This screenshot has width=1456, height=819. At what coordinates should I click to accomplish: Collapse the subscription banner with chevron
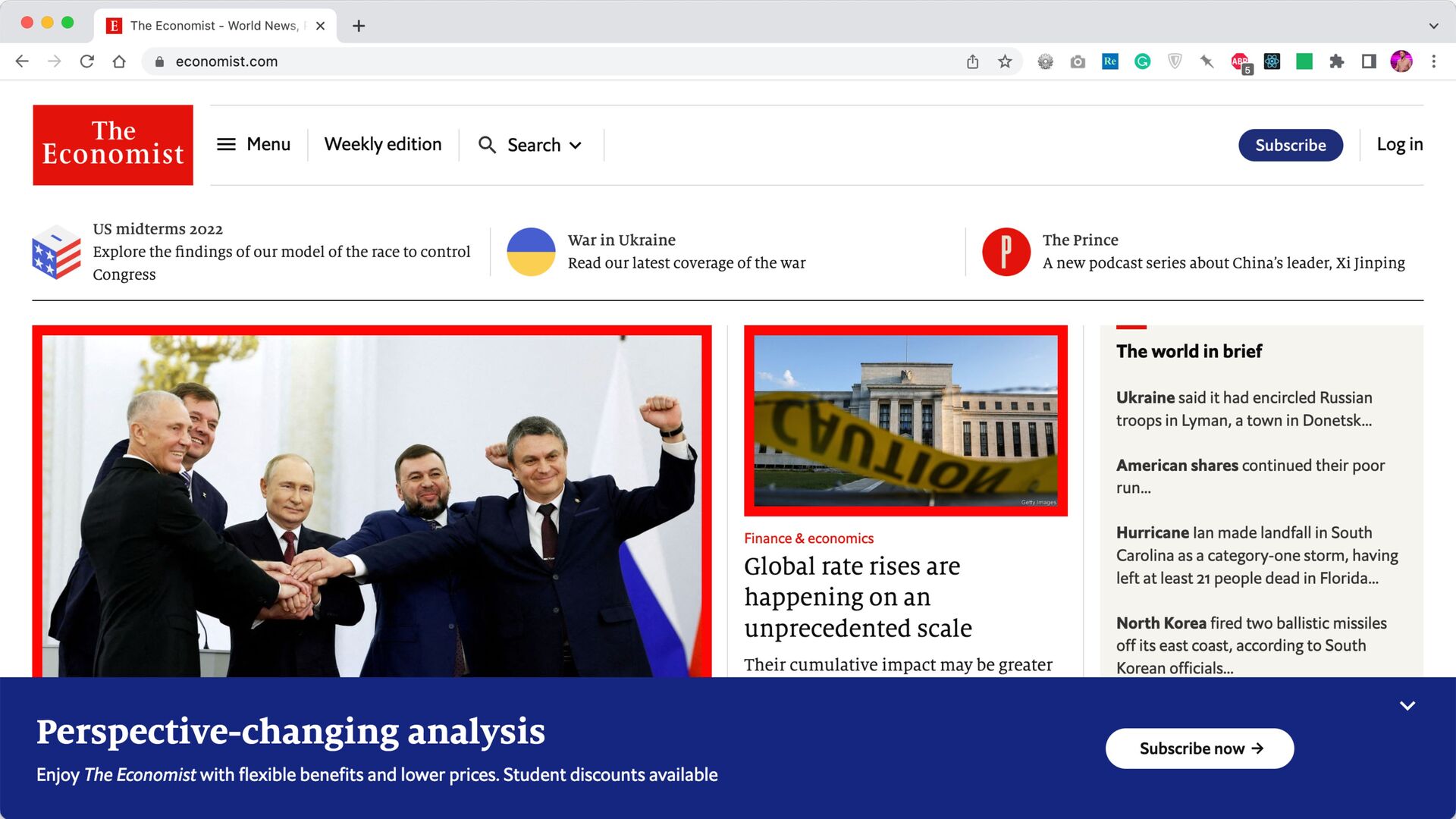tap(1407, 705)
